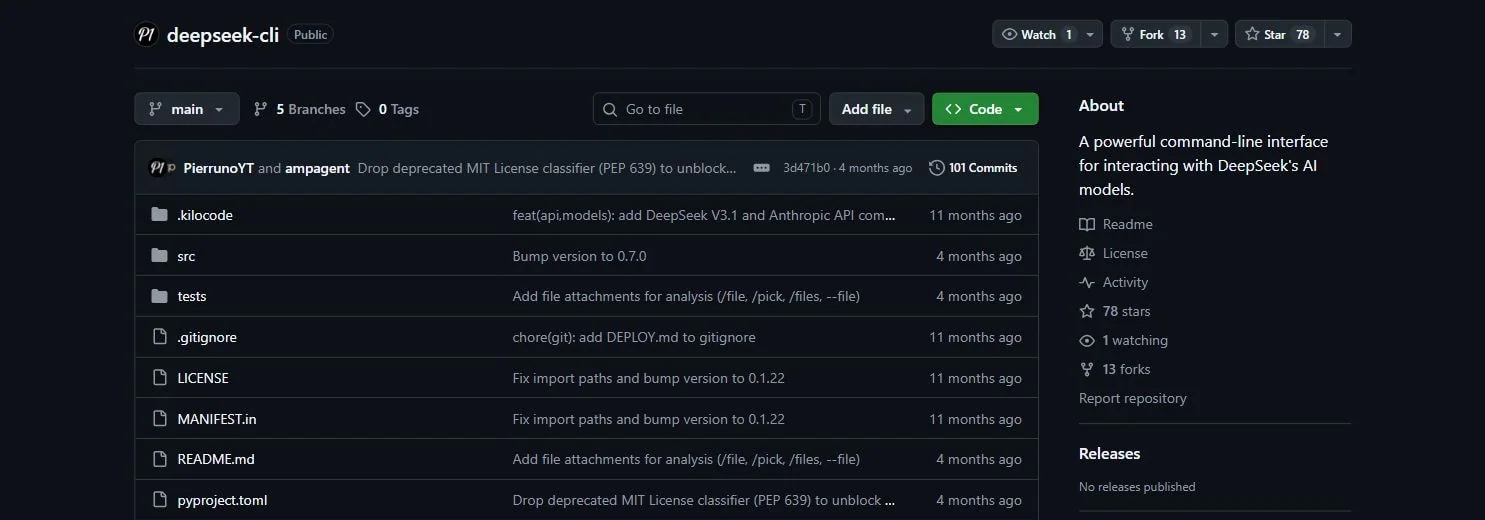The width and height of the screenshot is (1485, 520).
Task: Open the deepseek-cli repository title link
Action: (223, 34)
